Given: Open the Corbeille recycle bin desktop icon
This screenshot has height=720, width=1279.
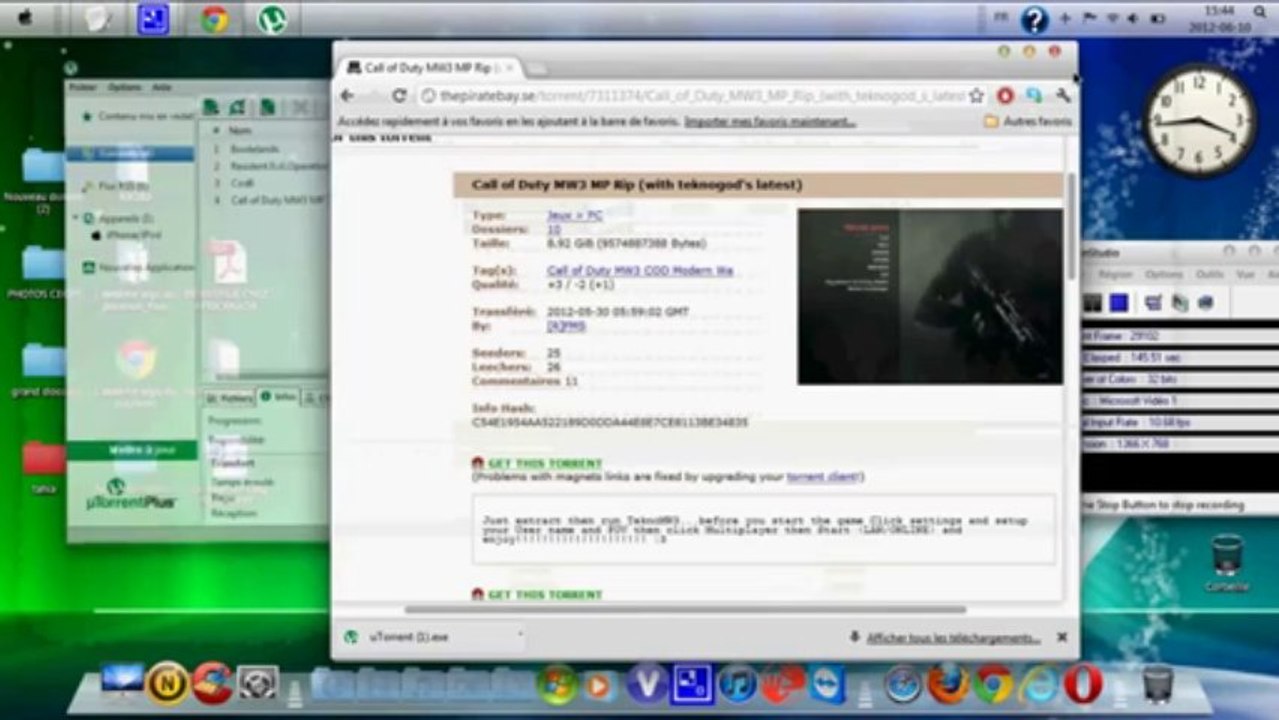Looking at the screenshot, I should (1226, 563).
